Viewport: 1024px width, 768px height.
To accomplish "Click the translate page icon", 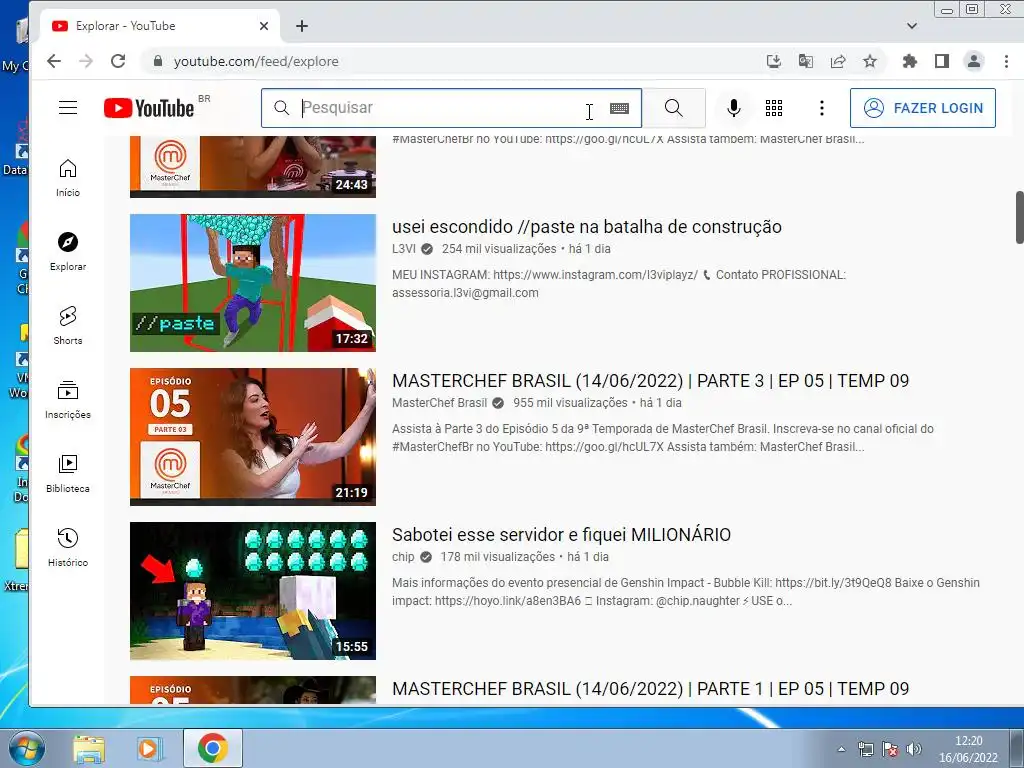I will tap(806, 61).
